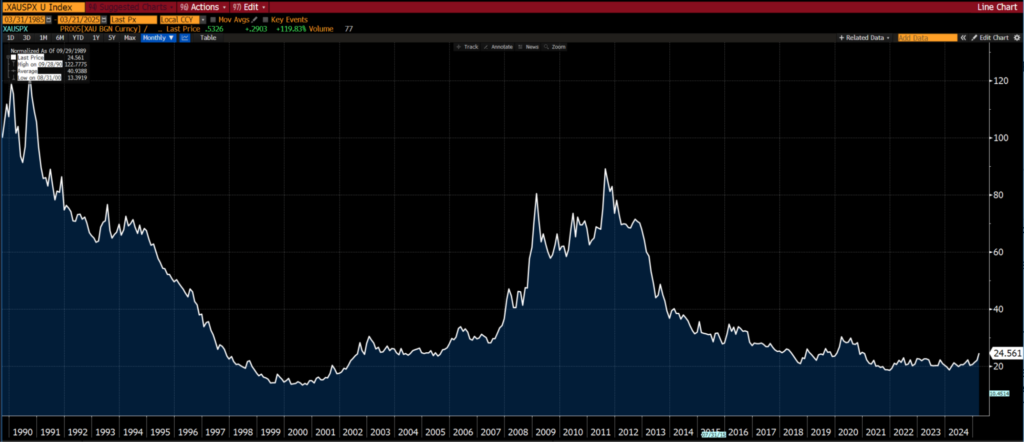Screen dimensions: 1024x442
Task: Toggle the Last Price legend box
Action: [14, 57]
